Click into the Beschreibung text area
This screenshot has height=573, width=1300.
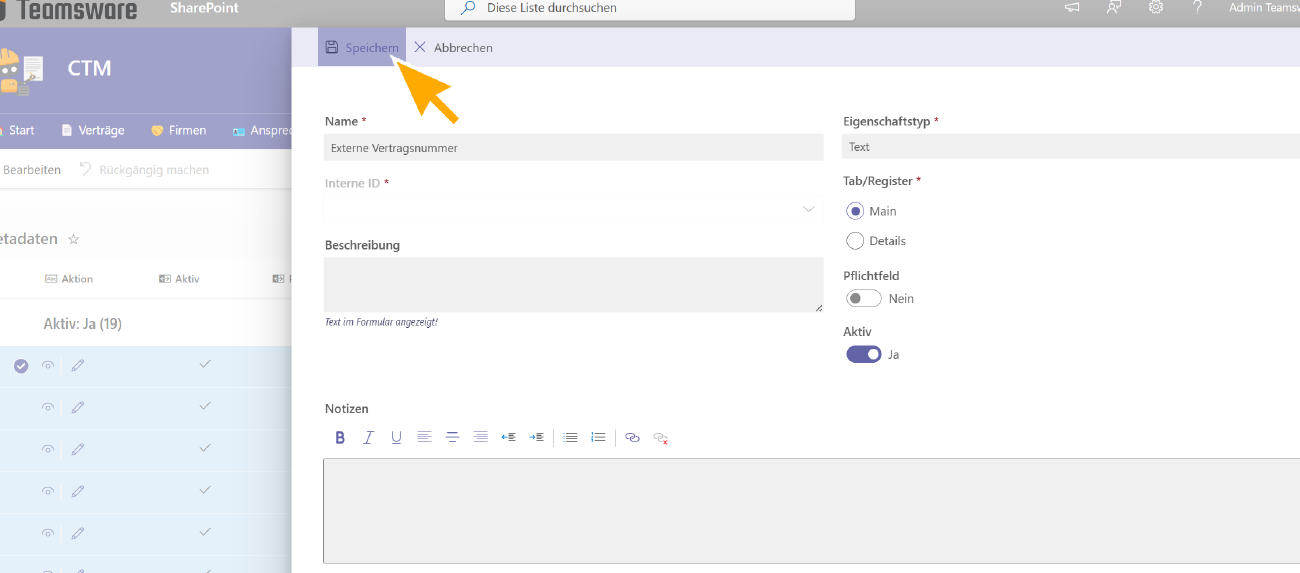pyautogui.click(x=573, y=284)
